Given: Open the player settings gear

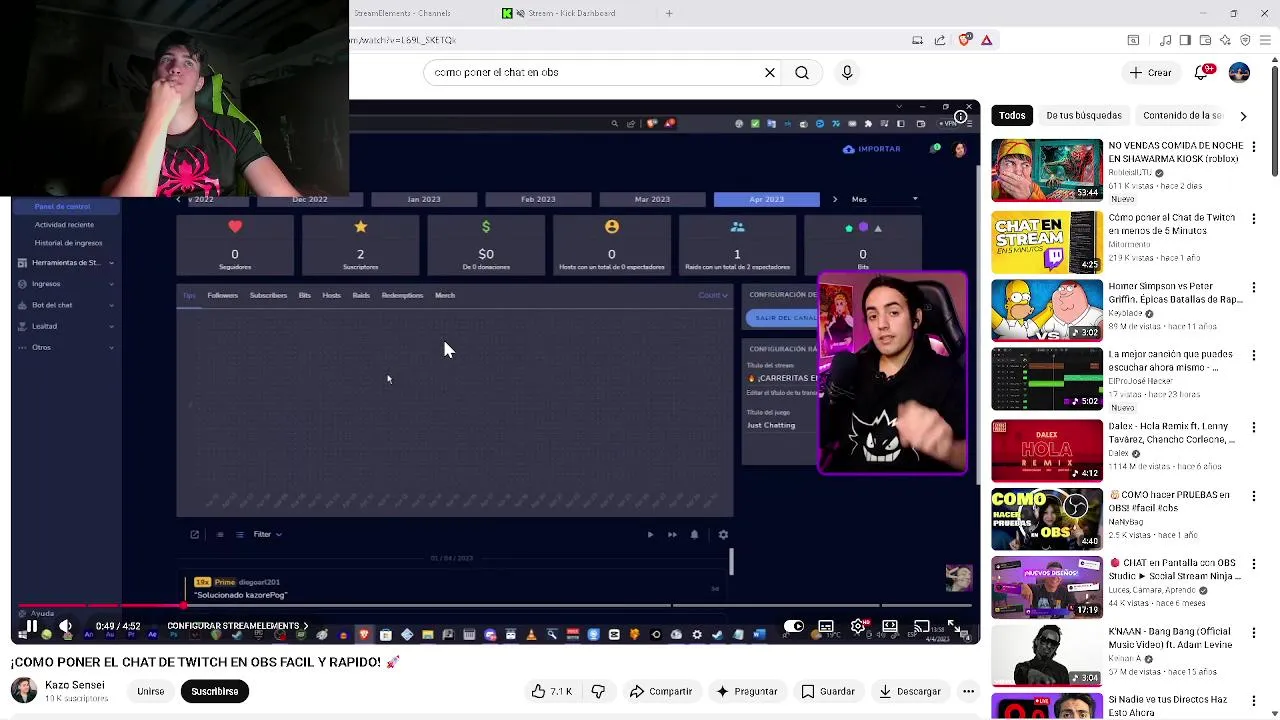Looking at the screenshot, I should [x=858, y=627].
